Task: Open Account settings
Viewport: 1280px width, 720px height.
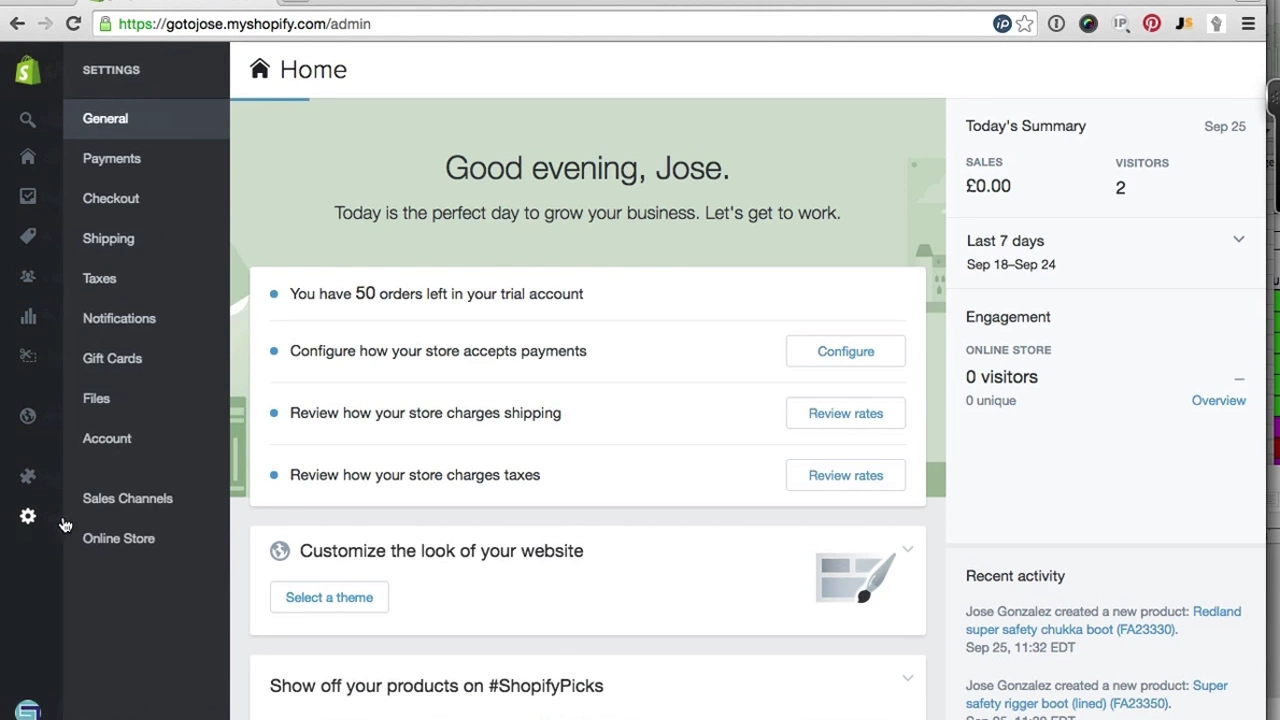Action: (x=107, y=438)
